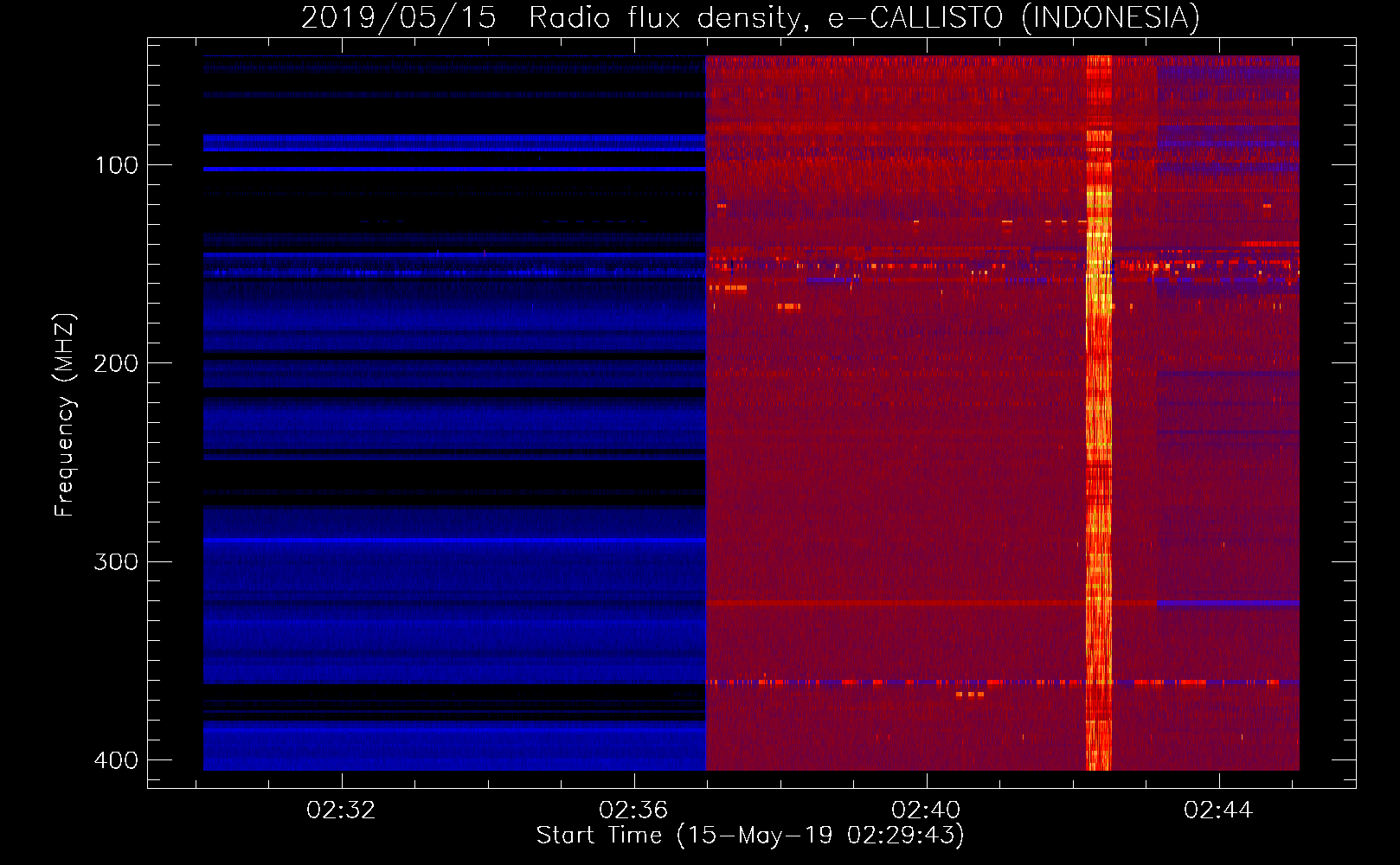Click the bright yellow vertical burst in spectrogram
Viewport: 1400px width, 865px height.
(x=1099, y=413)
